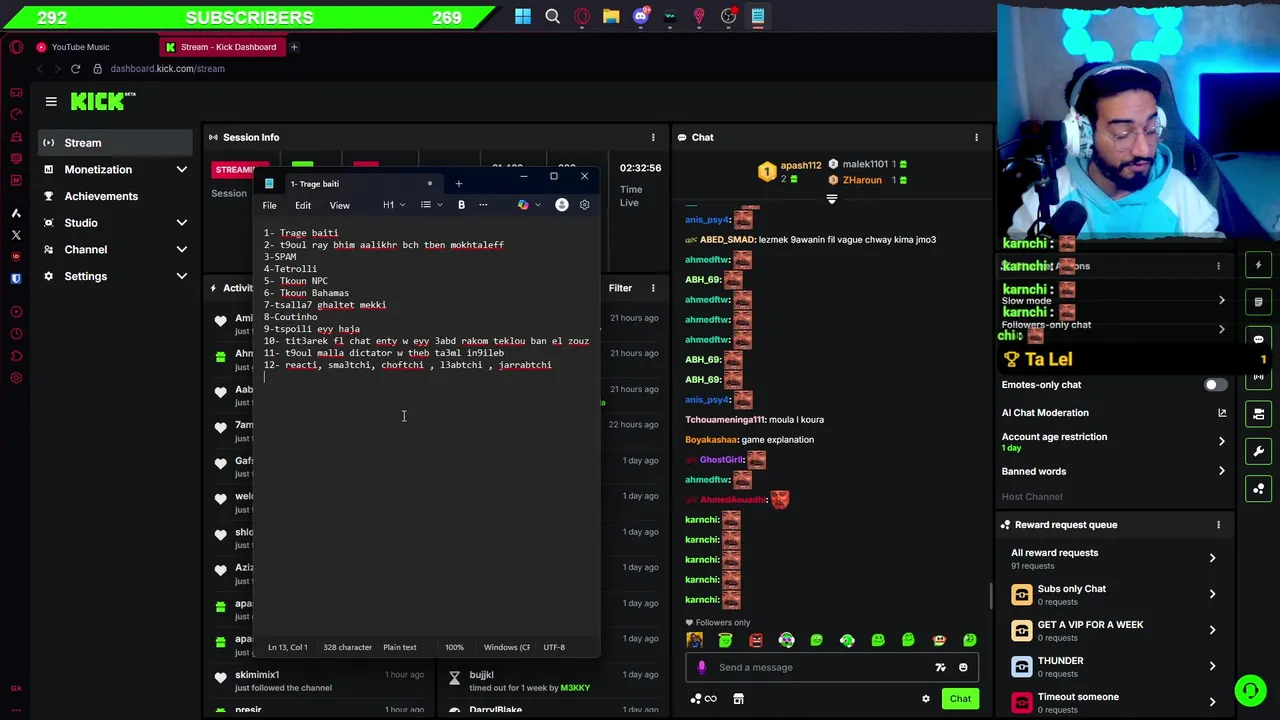Send message with green Chat button

[960, 699]
